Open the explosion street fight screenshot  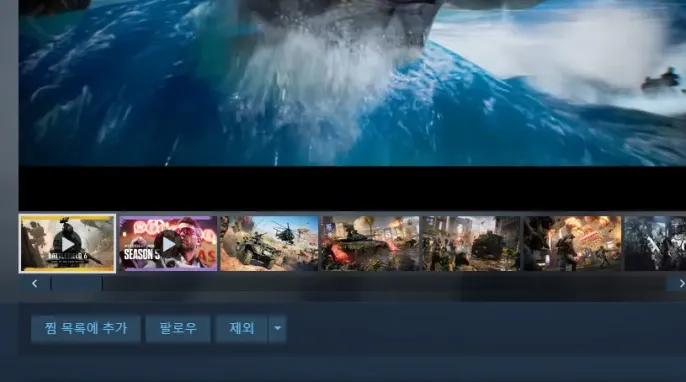pos(572,244)
